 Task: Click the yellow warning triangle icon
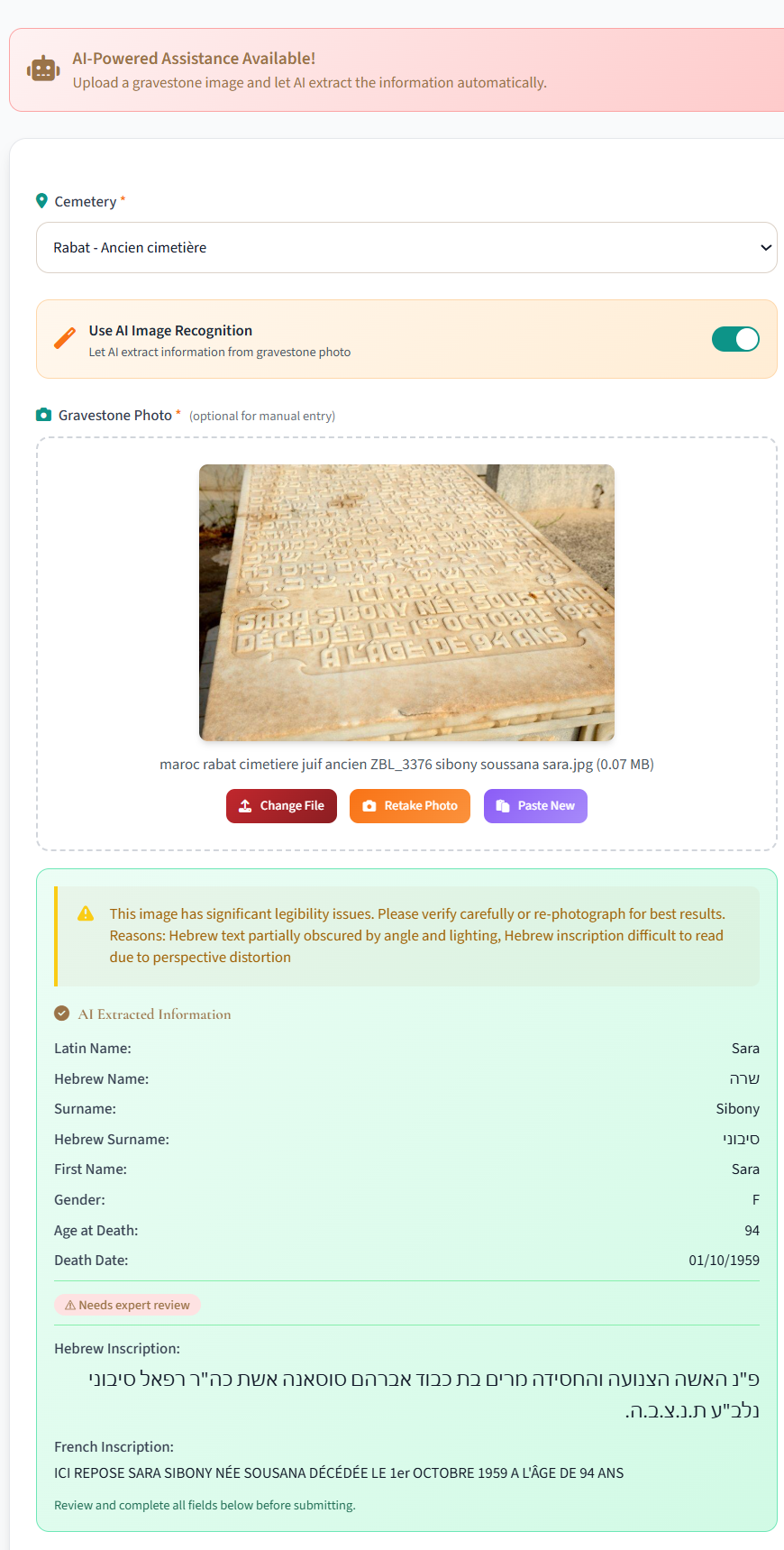point(86,913)
